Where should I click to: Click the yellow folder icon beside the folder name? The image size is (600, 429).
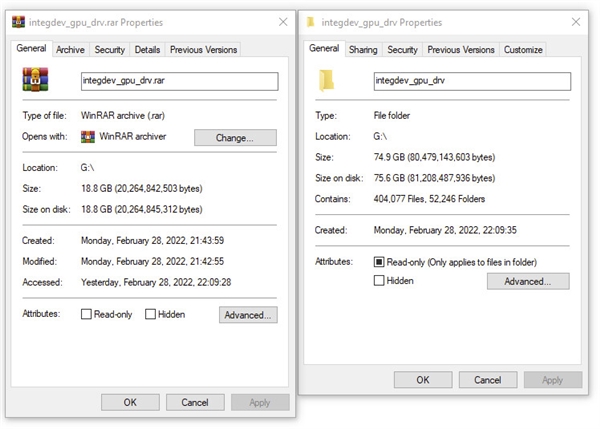coord(325,80)
